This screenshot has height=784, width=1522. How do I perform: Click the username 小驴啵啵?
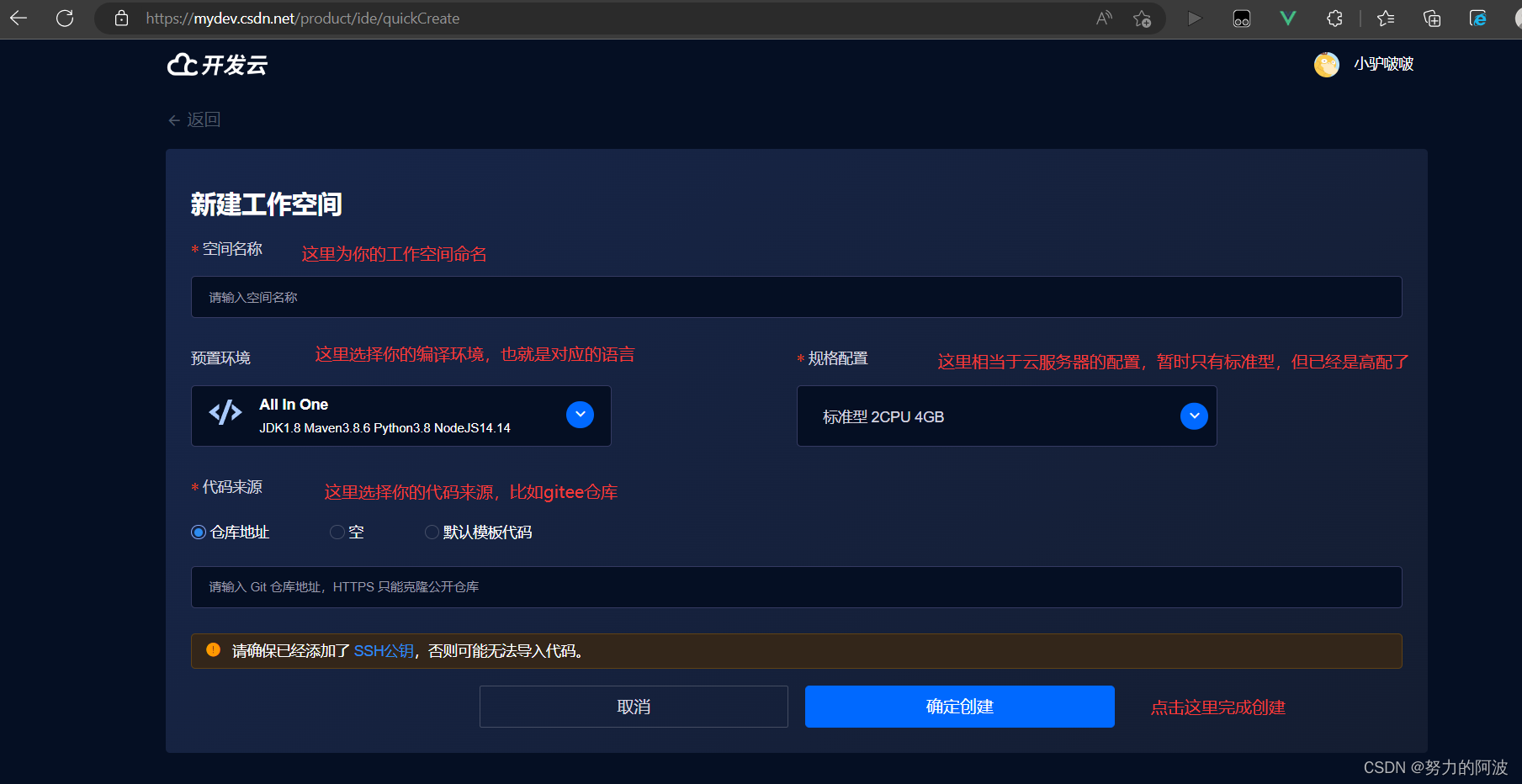click(1384, 64)
